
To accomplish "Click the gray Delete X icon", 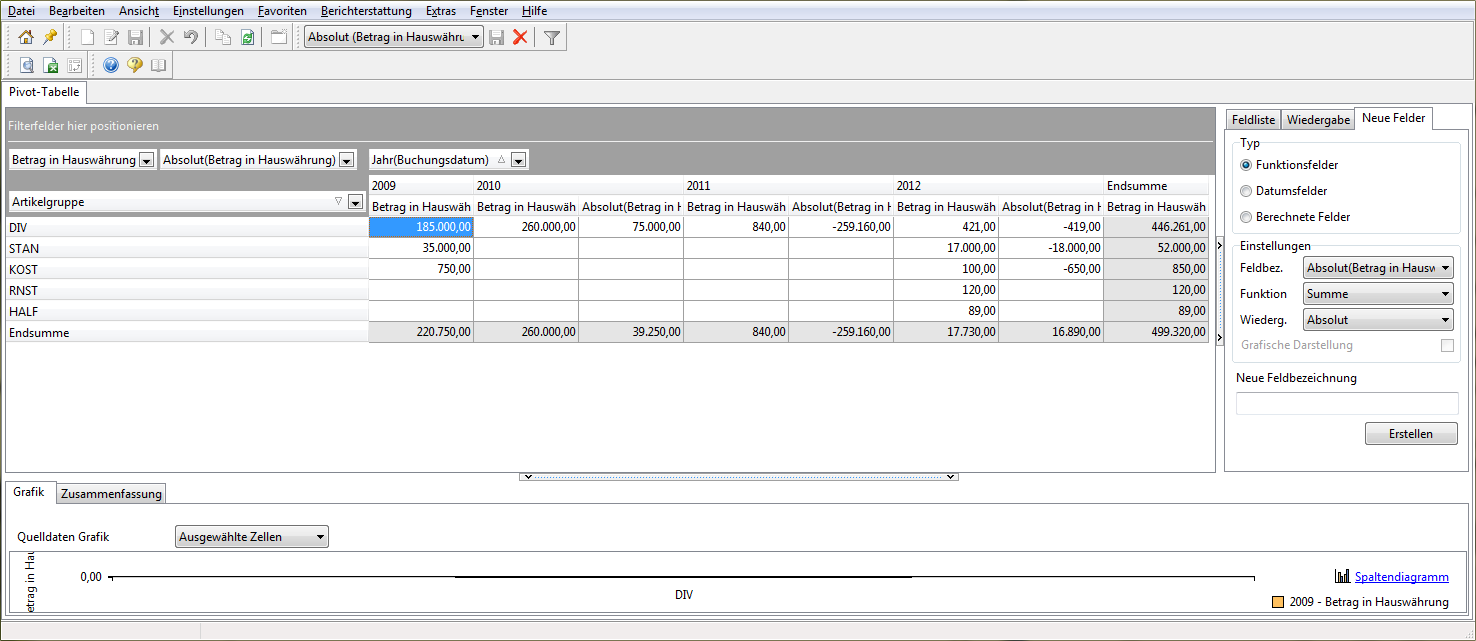I will point(167,37).
